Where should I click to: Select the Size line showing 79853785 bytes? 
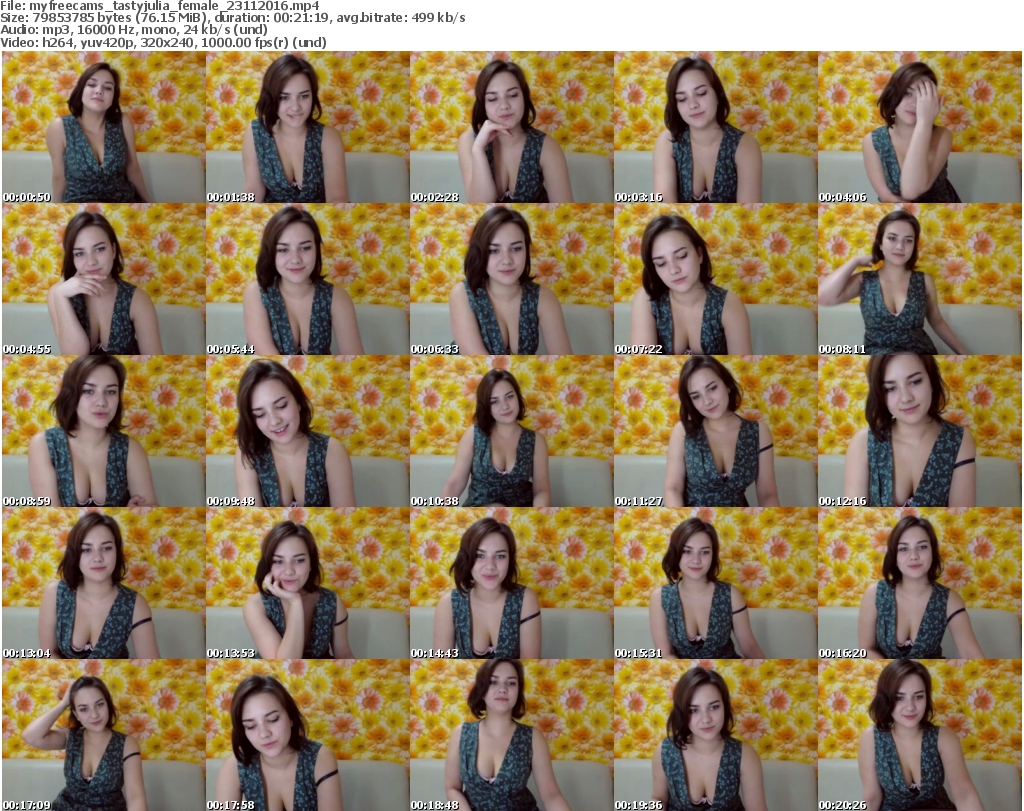click(232, 18)
